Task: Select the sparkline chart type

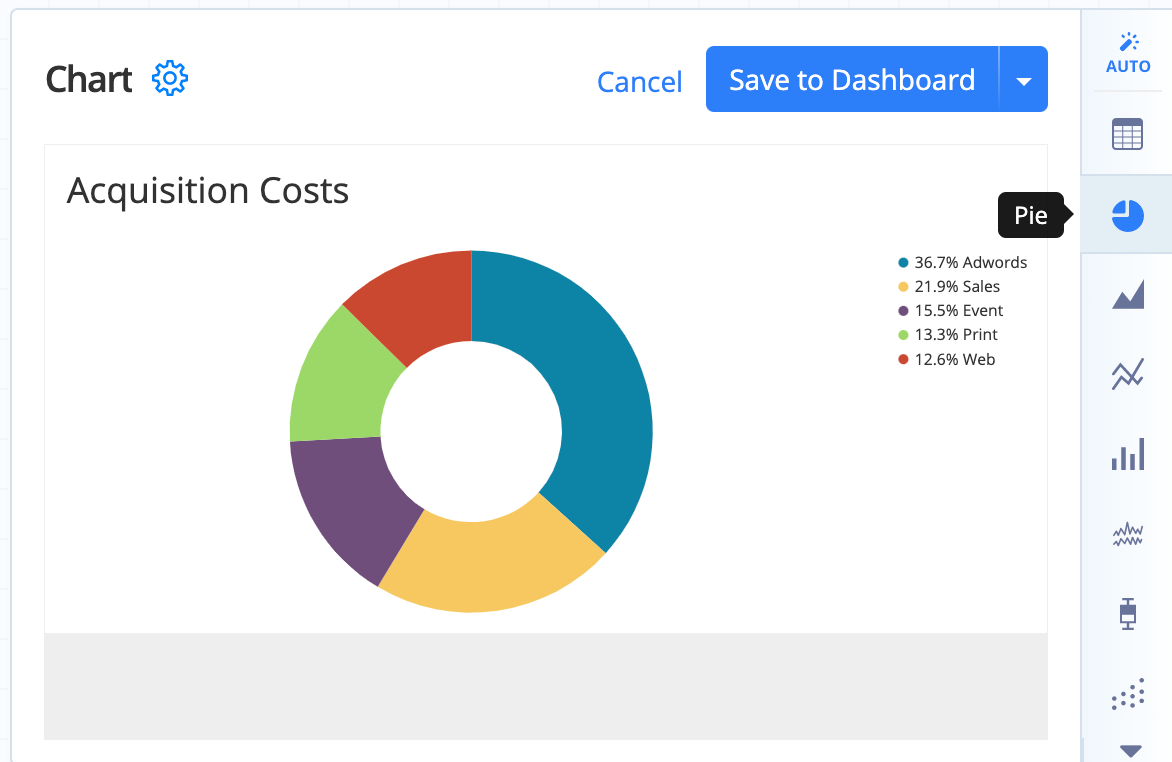Action: pos(1127,534)
